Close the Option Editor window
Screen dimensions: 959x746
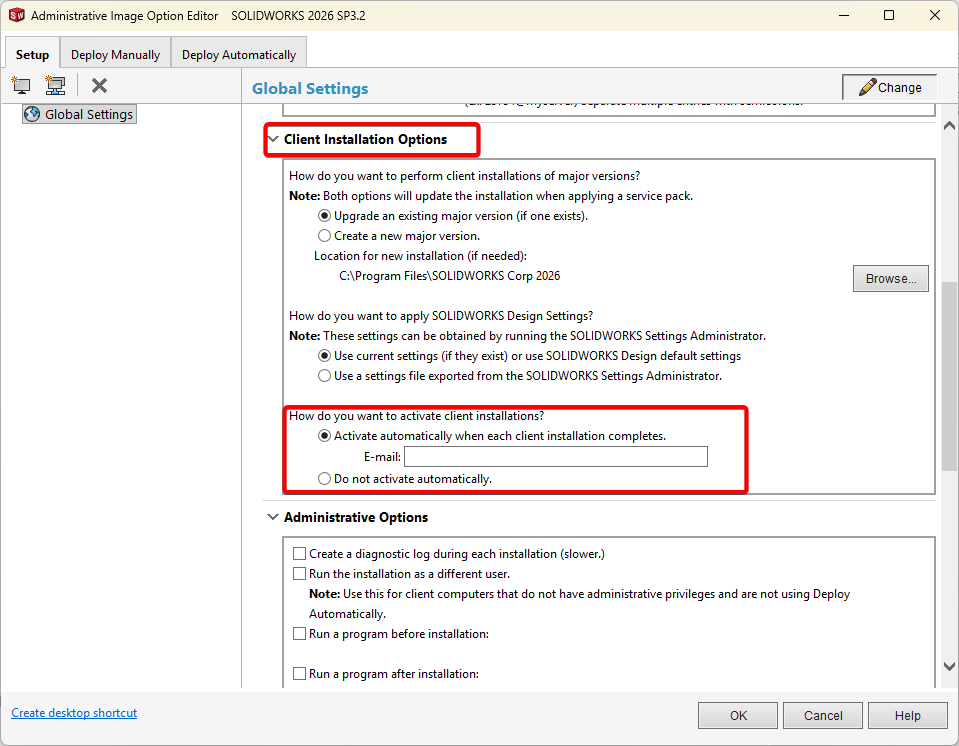pos(935,15)
